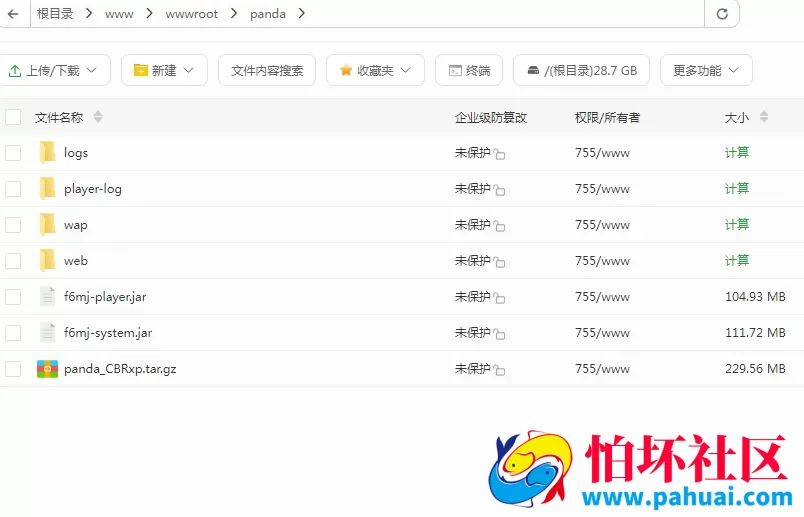Image resolution: width=804 pixels, height=517 pixels.
Task: Open the web folder name
Action: (75, 261)
